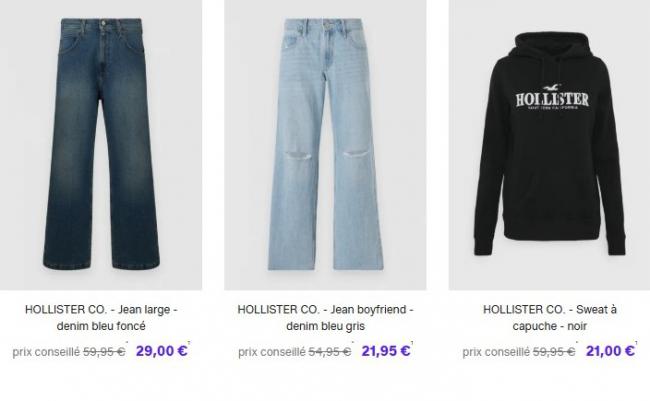
Task: Open the light blue boyfriend jeans photo
Action: (x=325, y=145)
